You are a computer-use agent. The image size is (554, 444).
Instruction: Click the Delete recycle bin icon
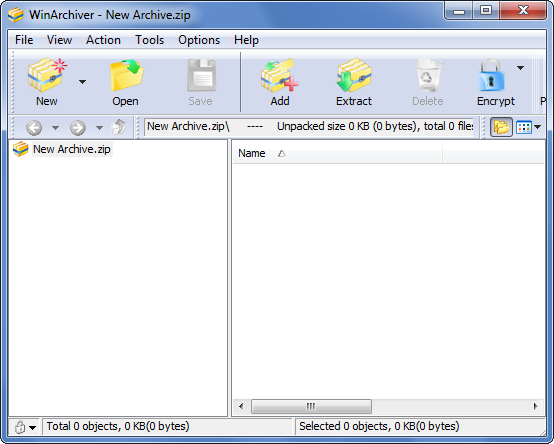[x=429, y=75]
